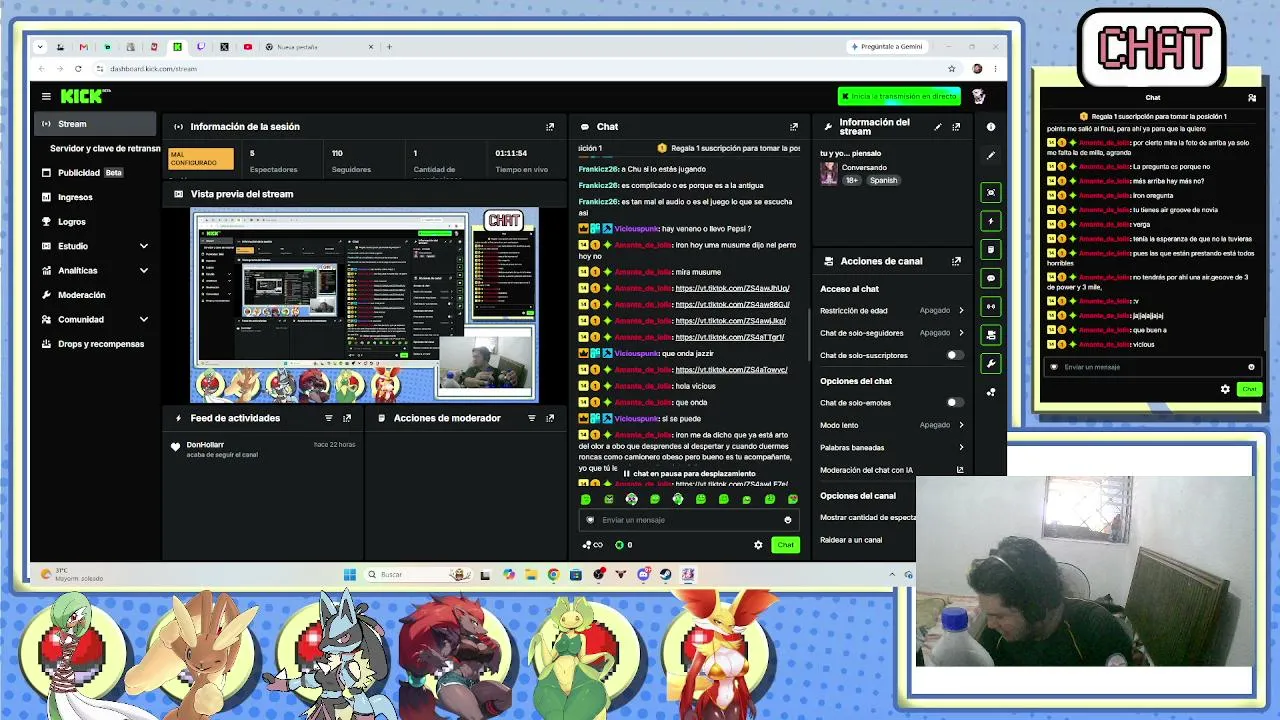Open the Windows Start menu

[x=349, y=574]
